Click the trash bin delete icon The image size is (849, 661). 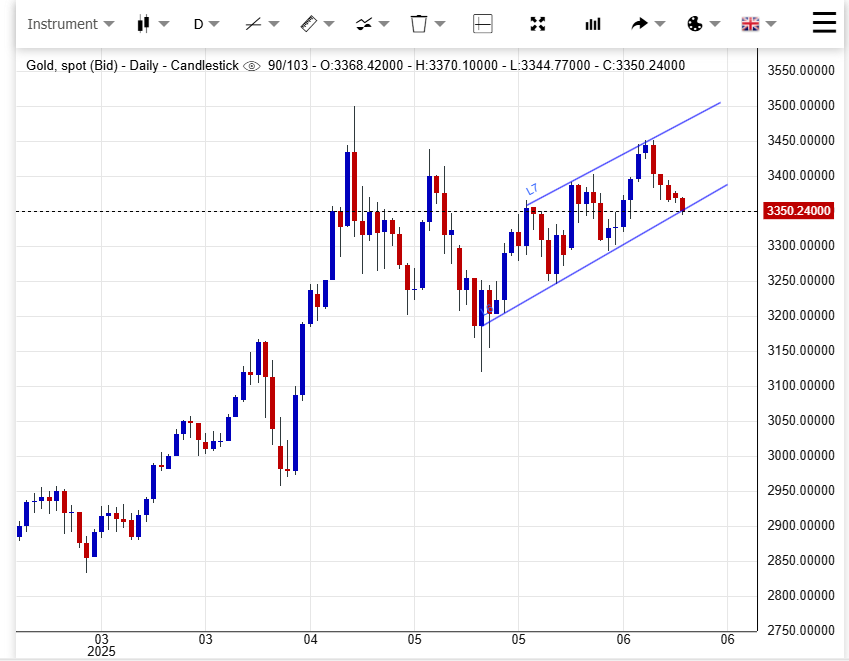(x=419, y=24)
